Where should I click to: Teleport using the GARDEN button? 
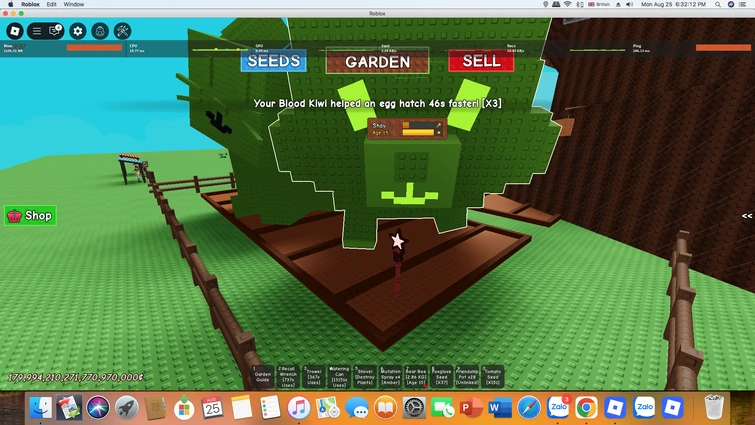tap(378, 62)
